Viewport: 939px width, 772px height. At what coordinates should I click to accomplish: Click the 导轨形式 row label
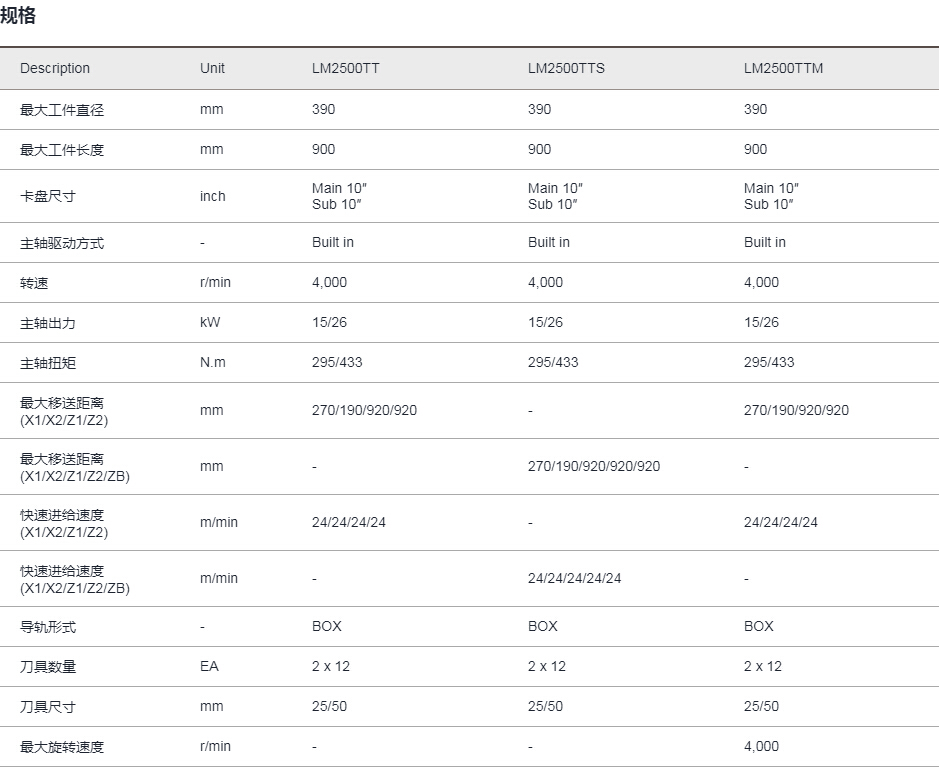coord(48,627)
